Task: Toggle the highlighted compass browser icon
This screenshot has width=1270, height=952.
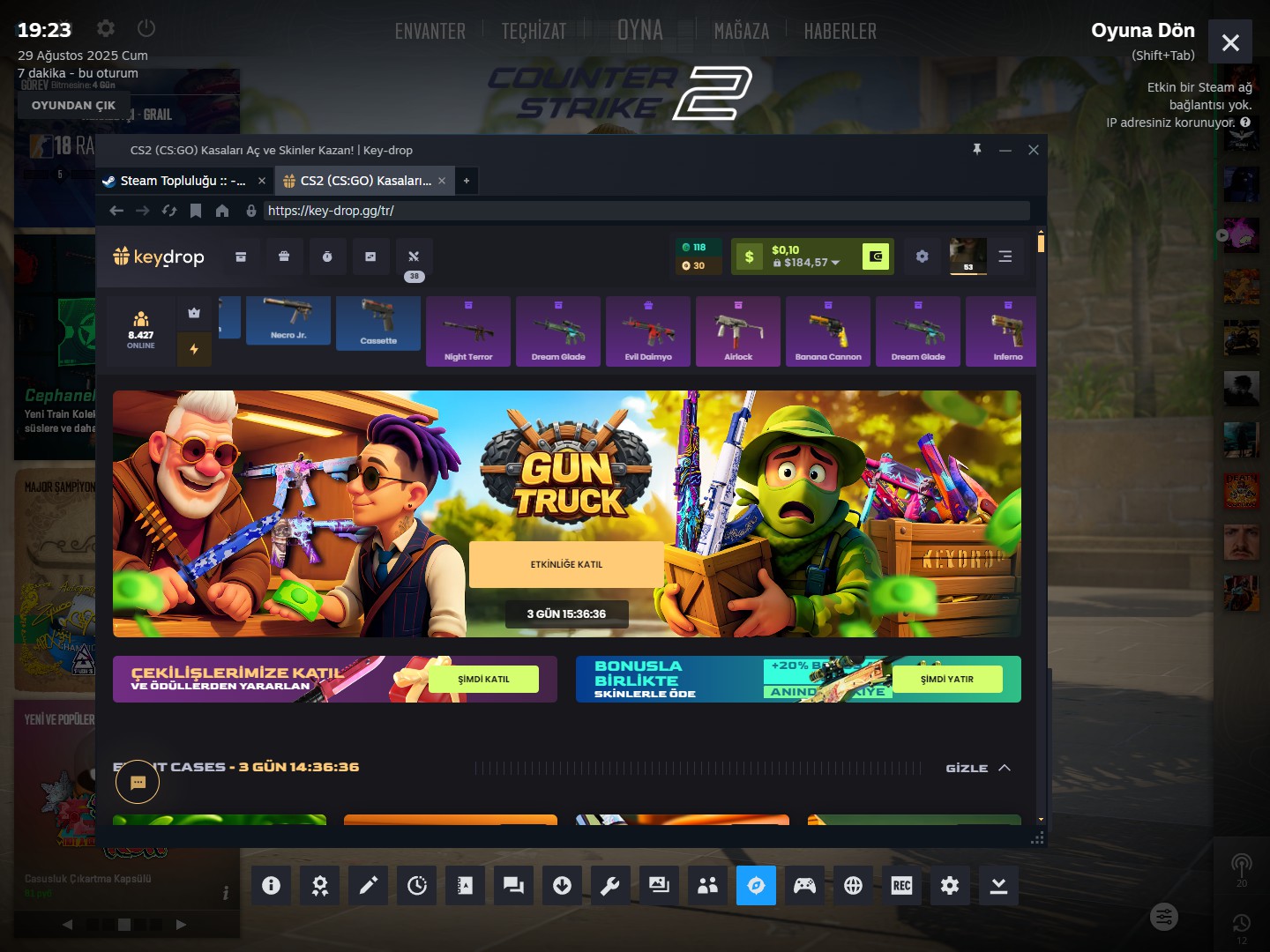Action: [756, 885]
